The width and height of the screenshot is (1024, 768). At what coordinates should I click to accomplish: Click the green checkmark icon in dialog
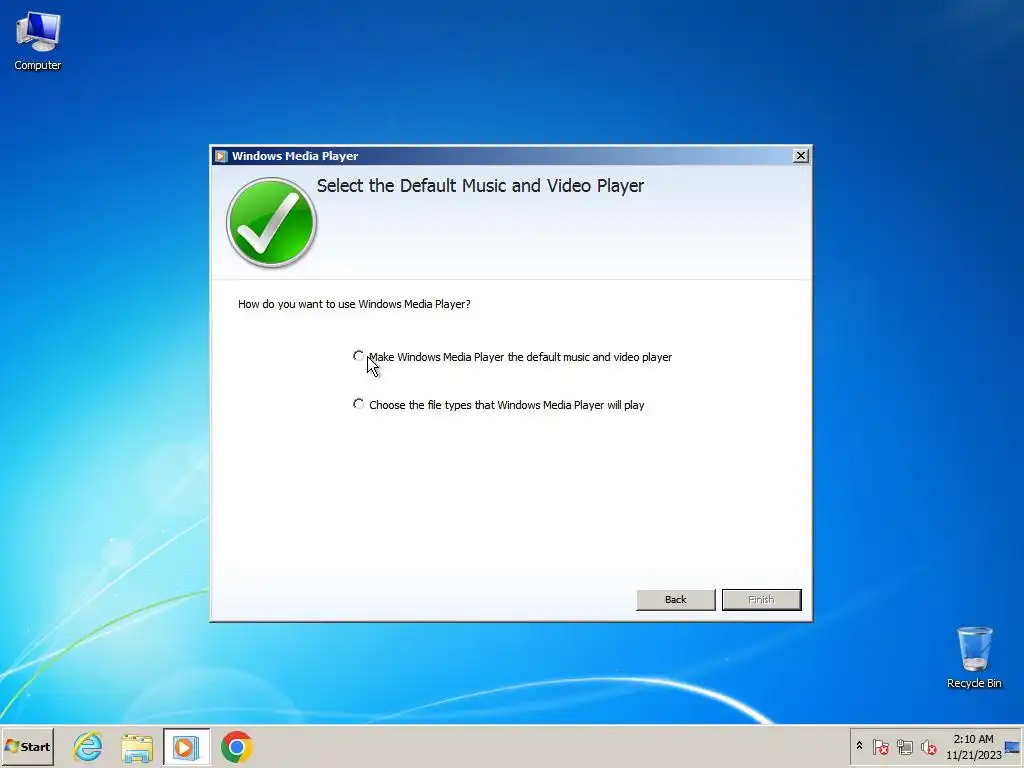271,222
